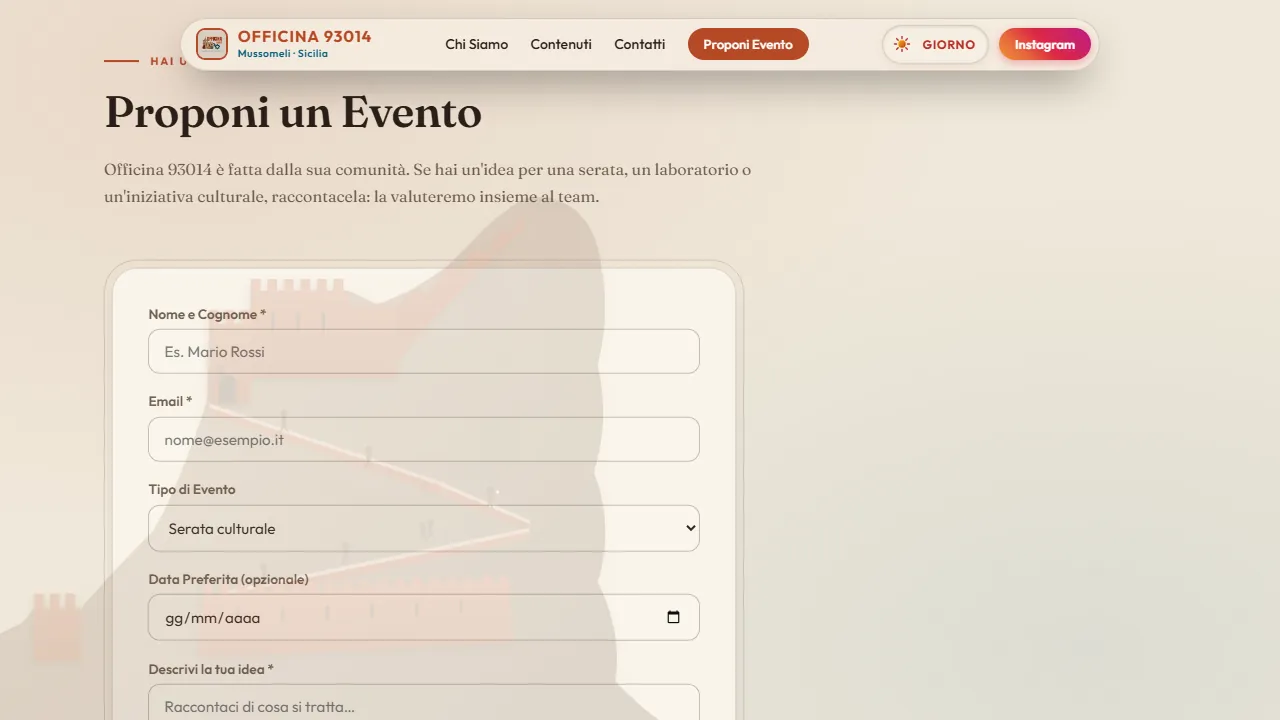Viewport: 1280px width, 720px height.
Task: Click the Mussomeli · Sicilia subtitle
Action: 283,54
